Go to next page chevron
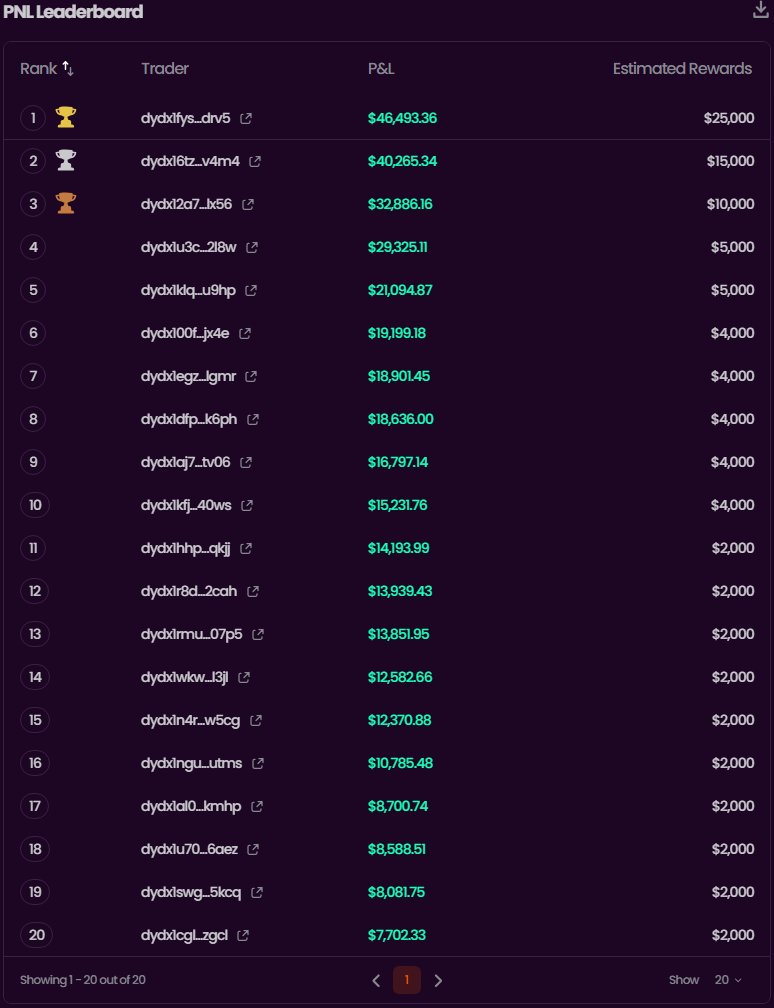Image resolution: width=774 pixels, height=1008 pixels. click(438, 981)
